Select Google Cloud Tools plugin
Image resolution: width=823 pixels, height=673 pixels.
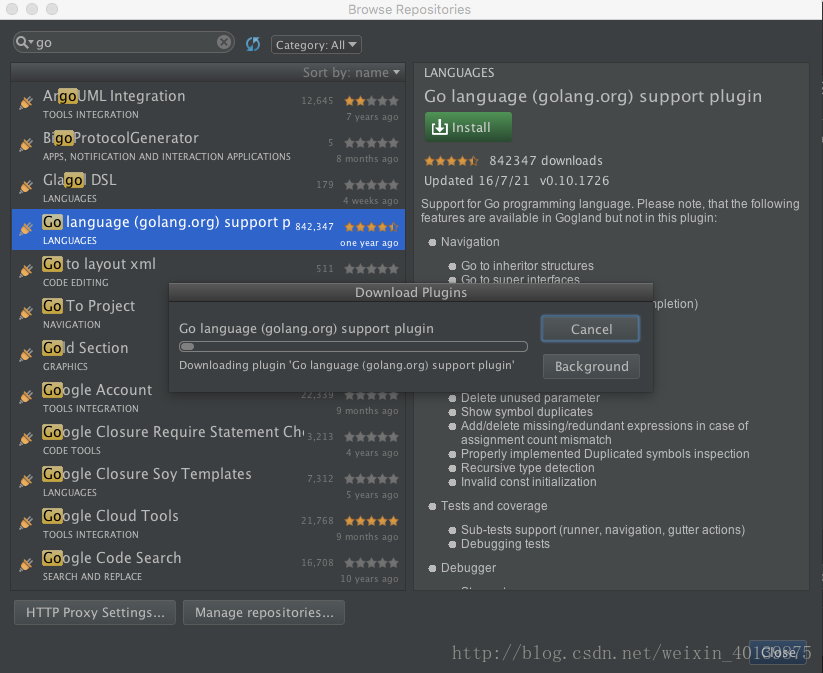pyautogui.click(x=208, y=523)
